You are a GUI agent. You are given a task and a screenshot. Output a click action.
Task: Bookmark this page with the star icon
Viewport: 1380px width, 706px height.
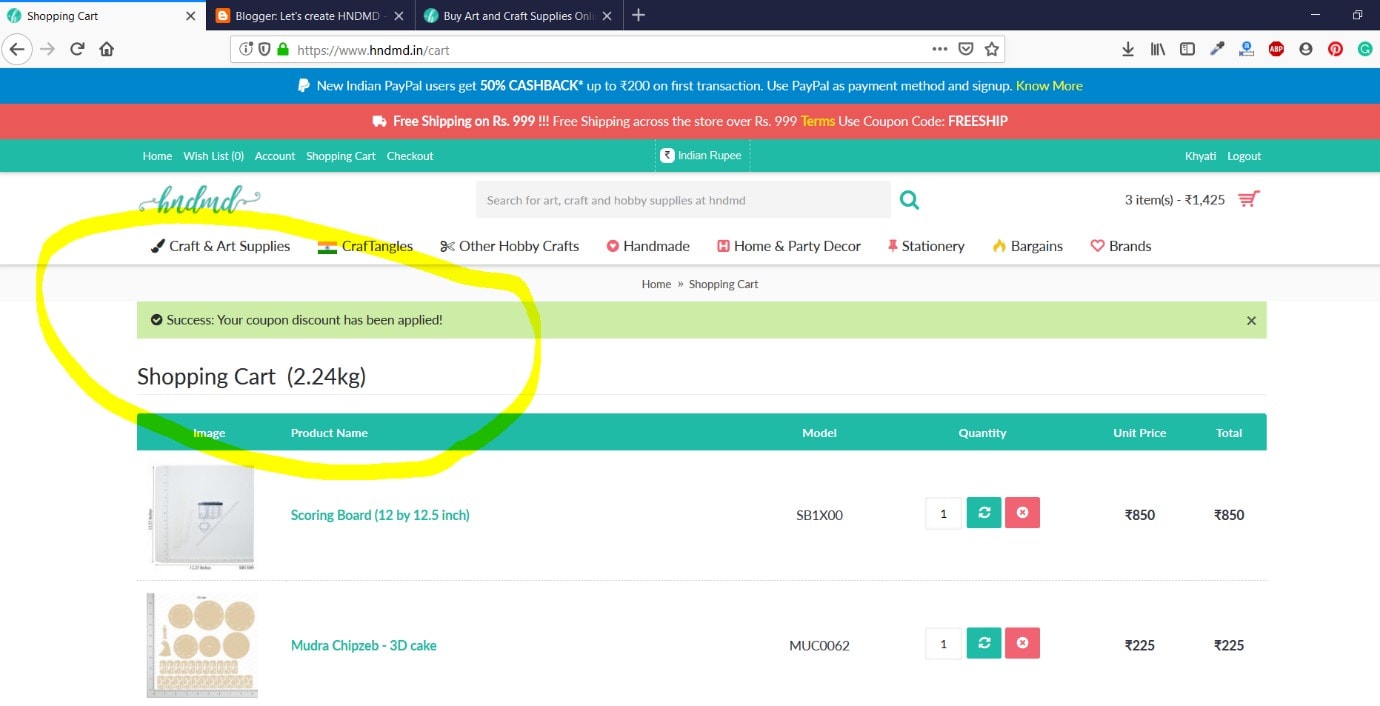tap(992, 49)
